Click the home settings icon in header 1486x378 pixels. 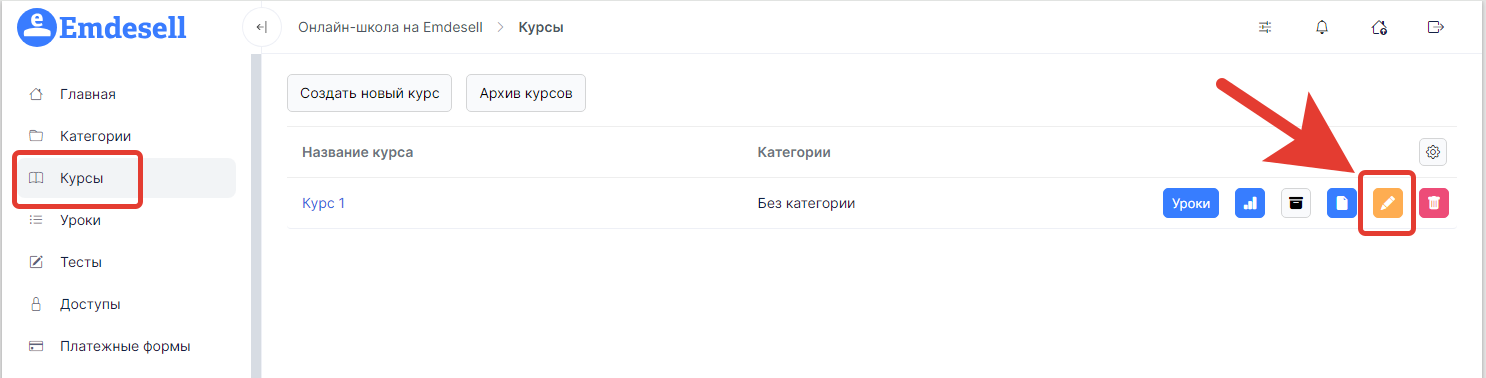(1379, 27)
